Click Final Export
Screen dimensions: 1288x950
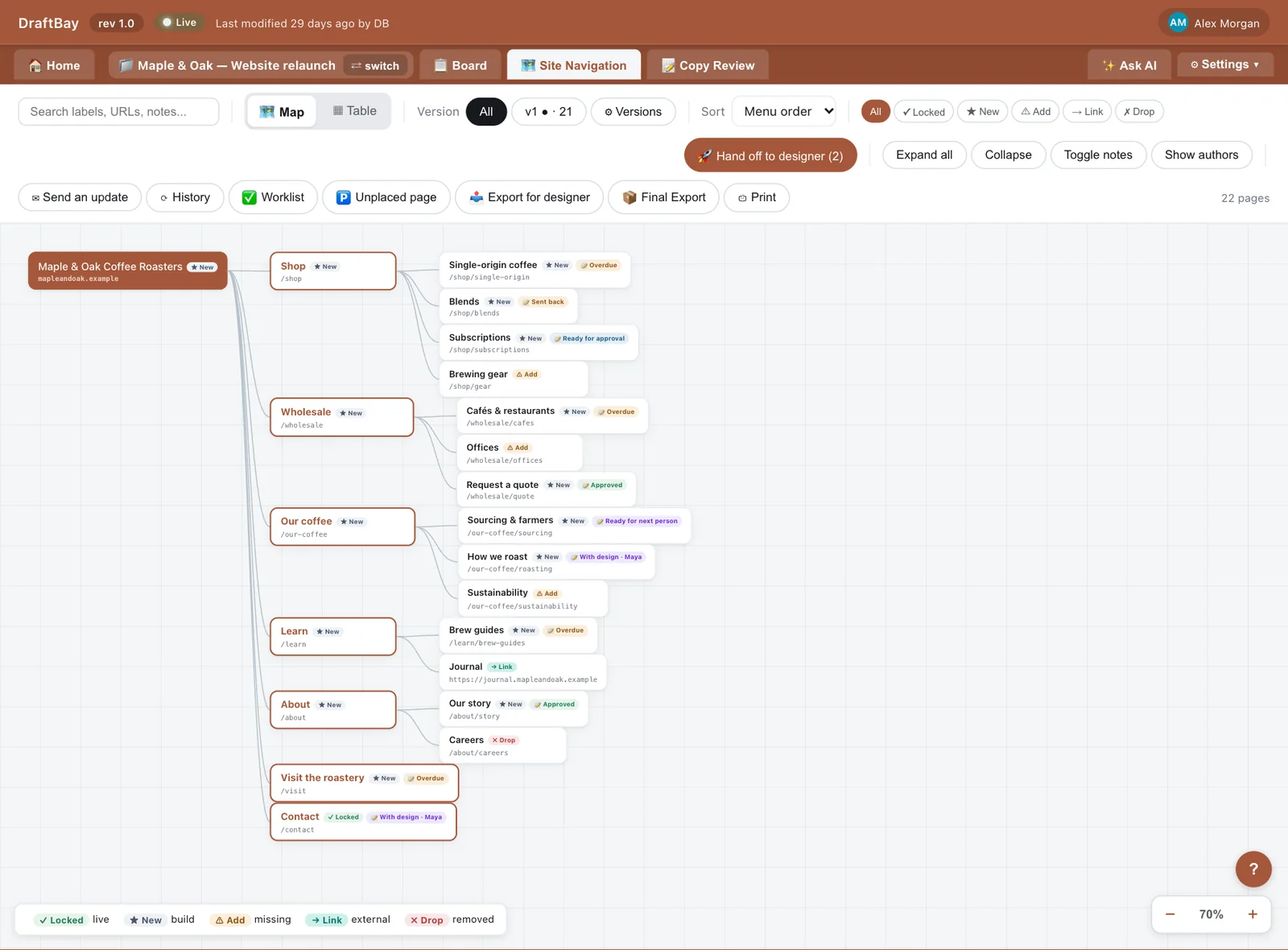(663, 197)
